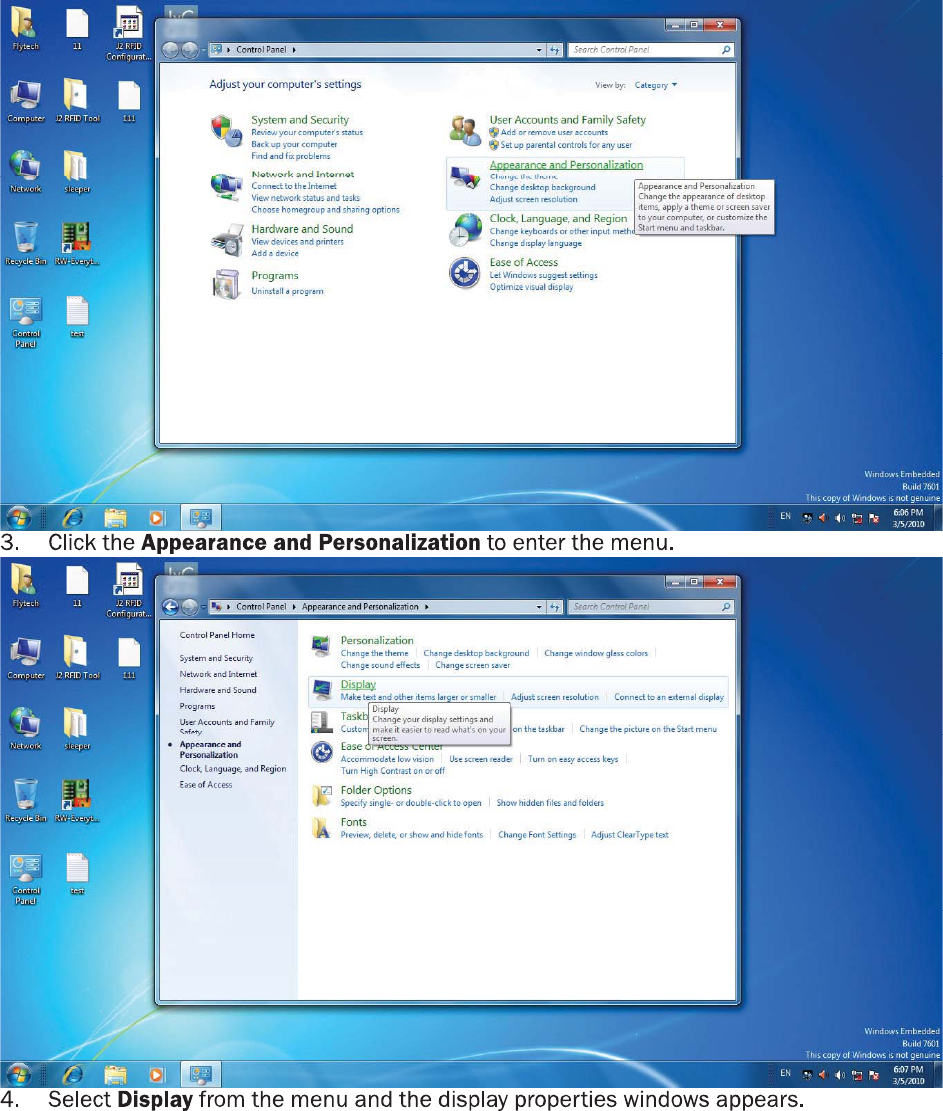This screenshot has width=943, height=1111.
Task: Click Change sound effects
Action: [x=380, y=665]
